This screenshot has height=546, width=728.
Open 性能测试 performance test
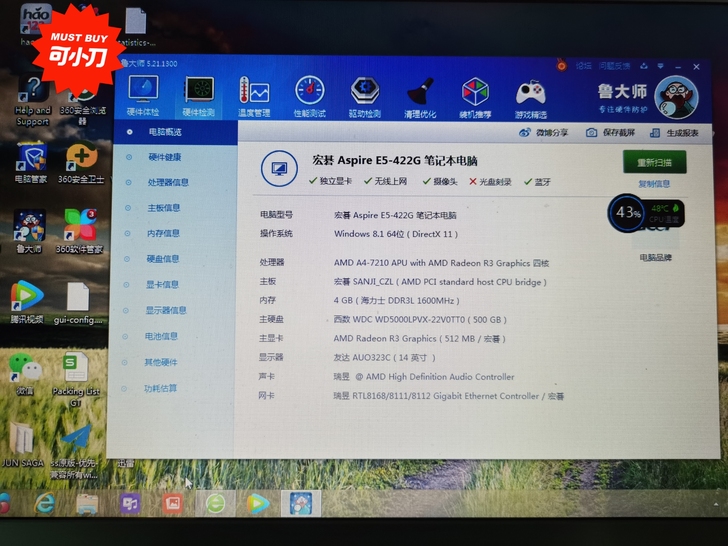pyautogui.click(x=310, y=97)
